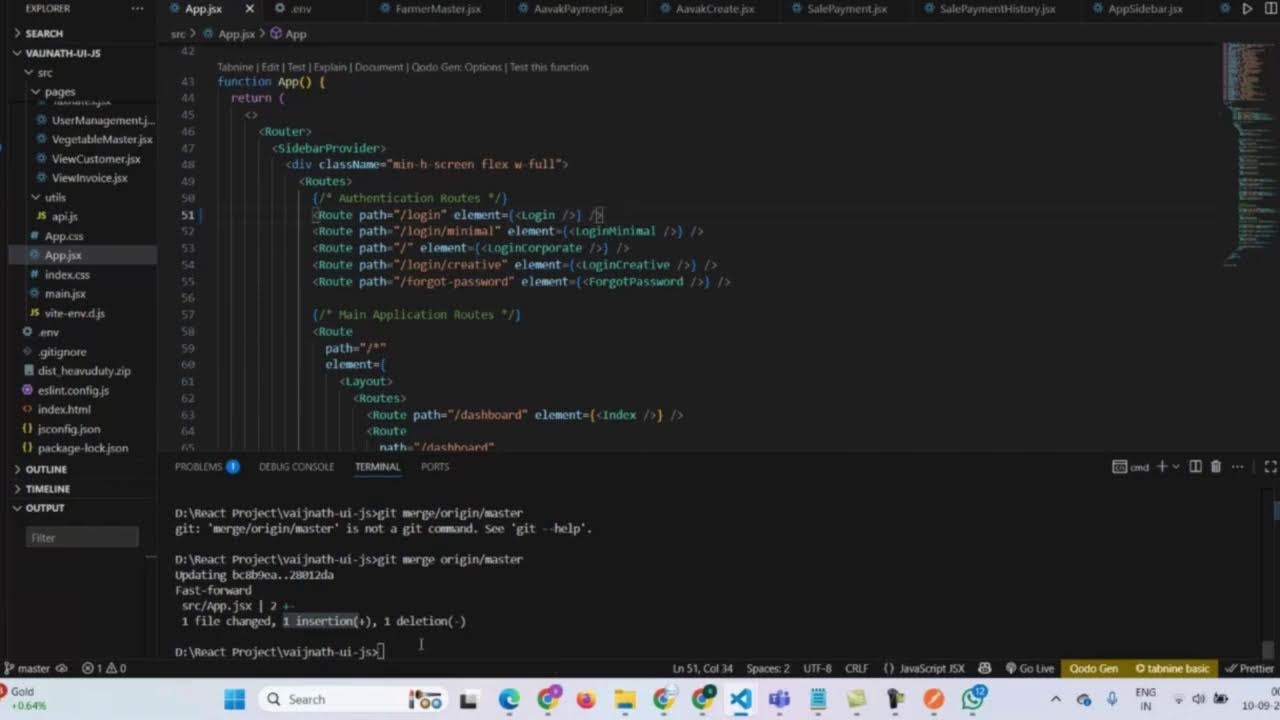Open main.jsx in the explorer
The width and height of the screenshot is (1280, 720).
click(64, 294)
